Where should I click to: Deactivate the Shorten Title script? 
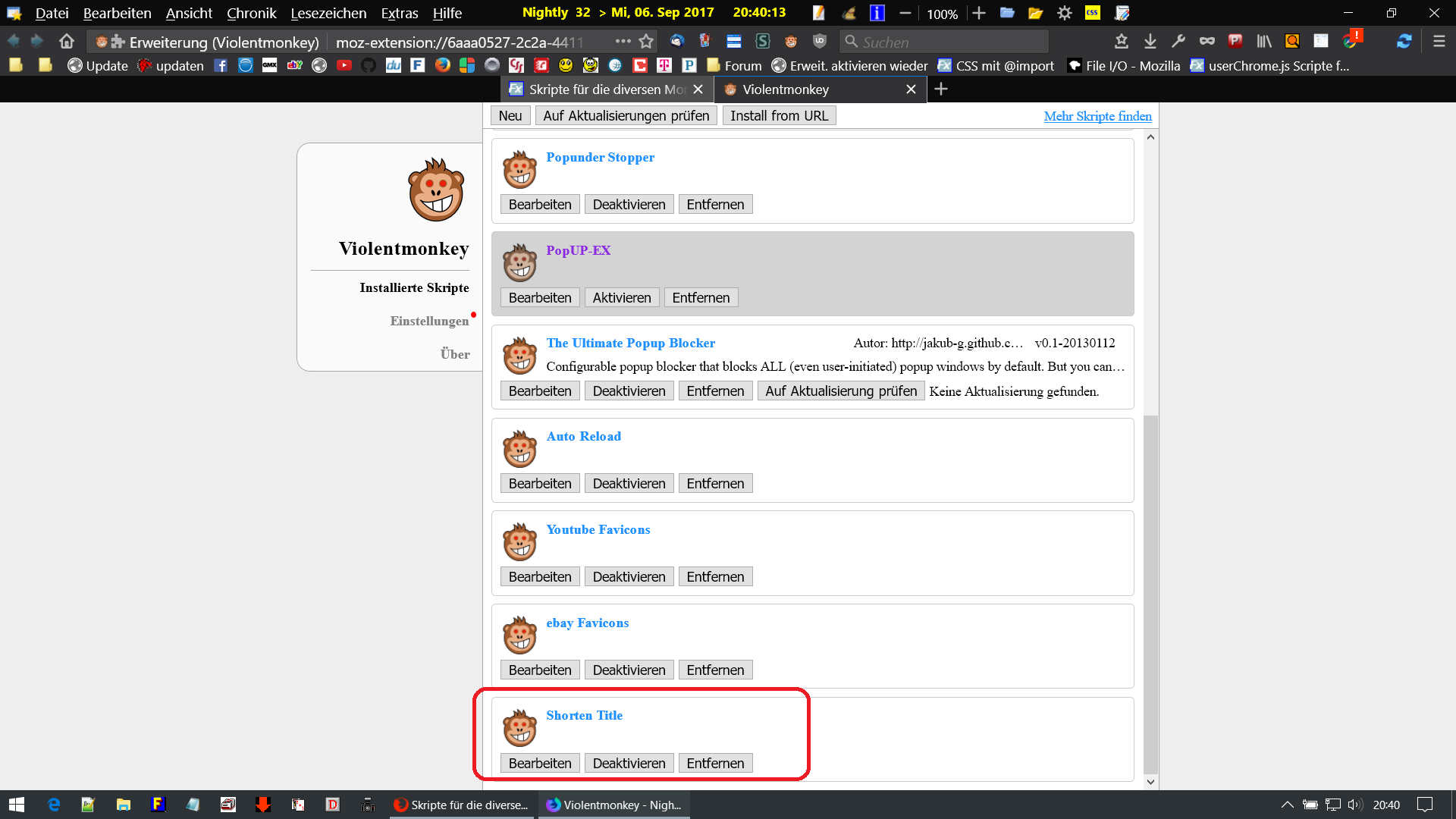[629, 764]
